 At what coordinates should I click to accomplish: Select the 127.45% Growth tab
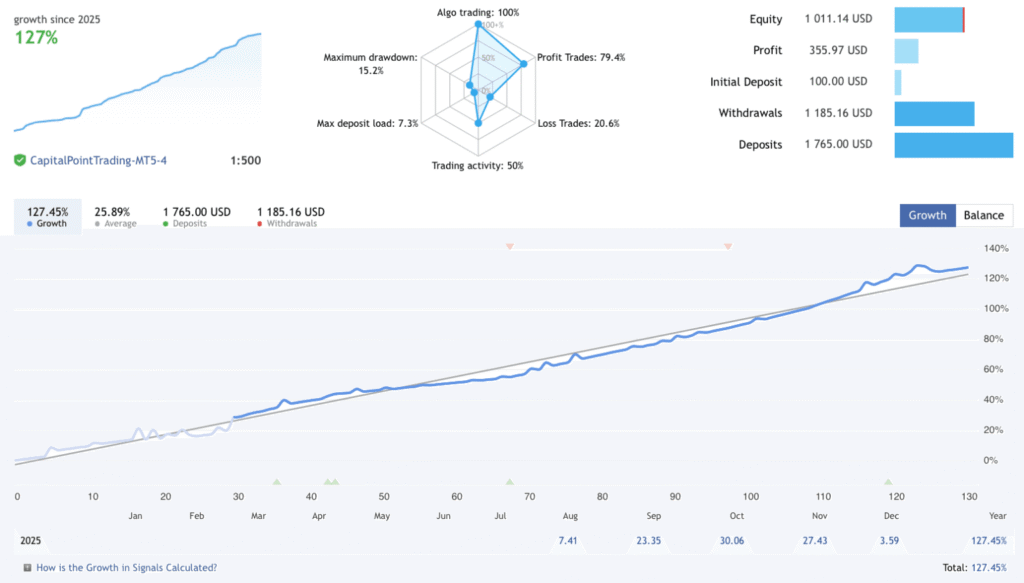(x=48, y=217)
